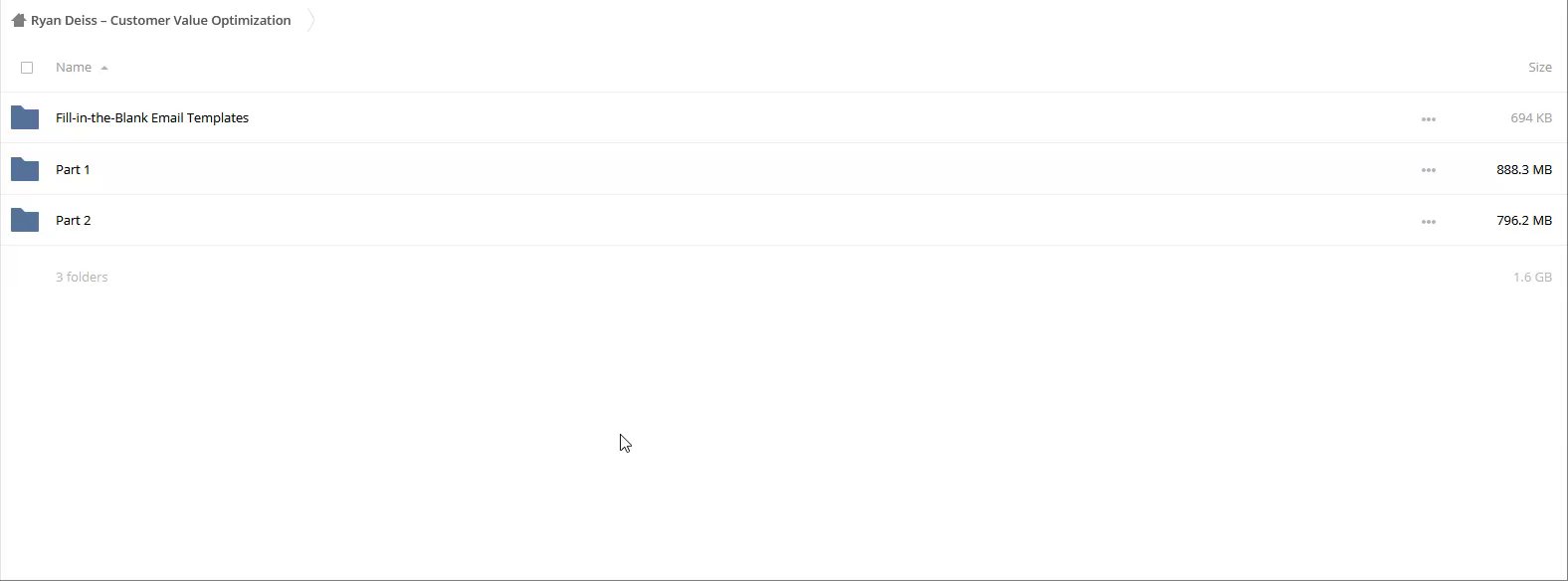Click the 694 KB size value
Viewport: 1568px width, 581px height.
(x=1530, y=117)
